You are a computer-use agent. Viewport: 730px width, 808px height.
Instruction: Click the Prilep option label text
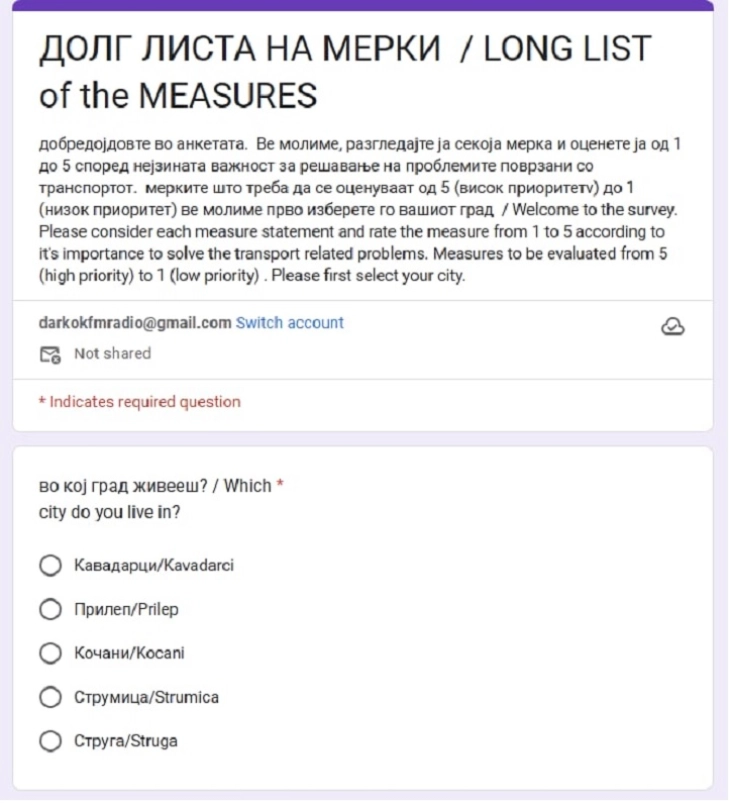click(126, 609)
